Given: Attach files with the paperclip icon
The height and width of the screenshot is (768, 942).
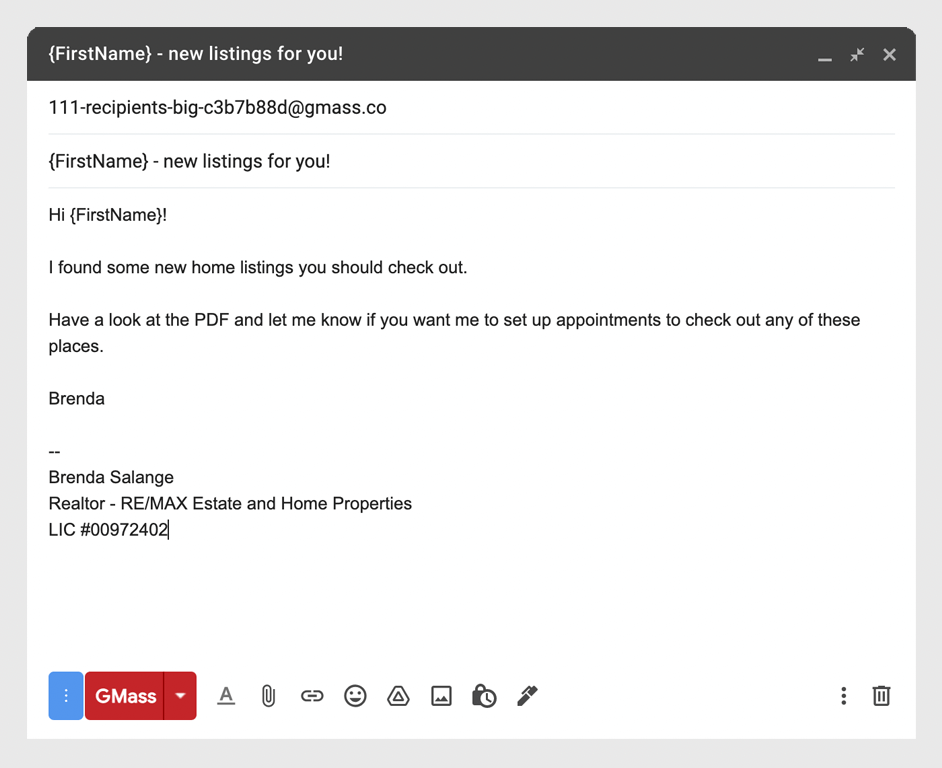Looking at the screenshot, I should click(x=269, y=696).
